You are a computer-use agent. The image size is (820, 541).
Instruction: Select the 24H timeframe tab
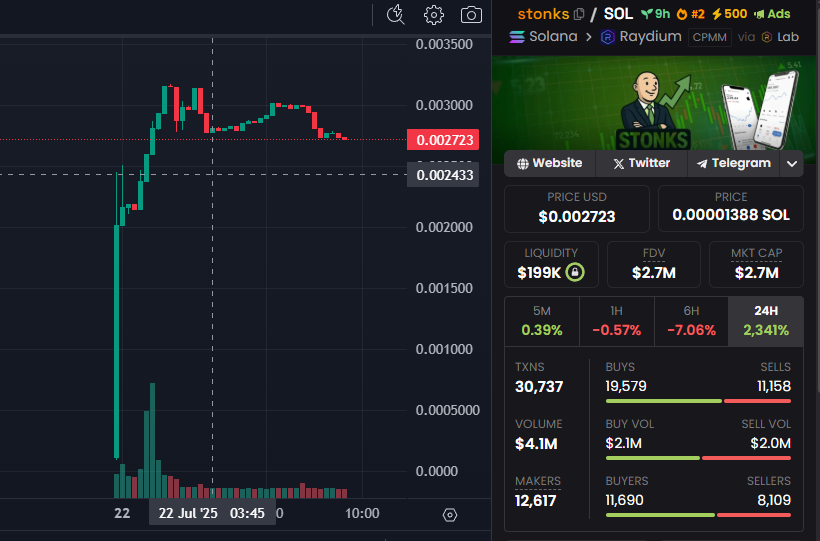766,321
